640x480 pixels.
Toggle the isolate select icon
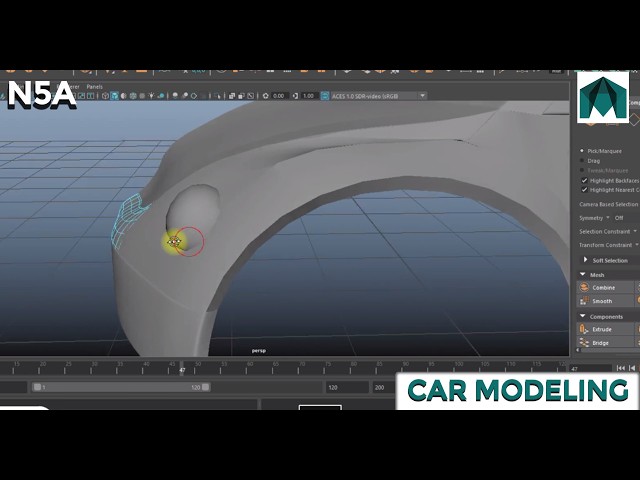pos(218,96)
